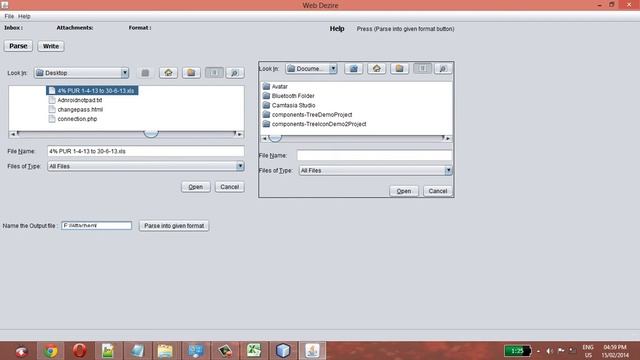Viewport: 640px width, 360px height.
Task: Click the Write button
Action: (x=51, y=46)
